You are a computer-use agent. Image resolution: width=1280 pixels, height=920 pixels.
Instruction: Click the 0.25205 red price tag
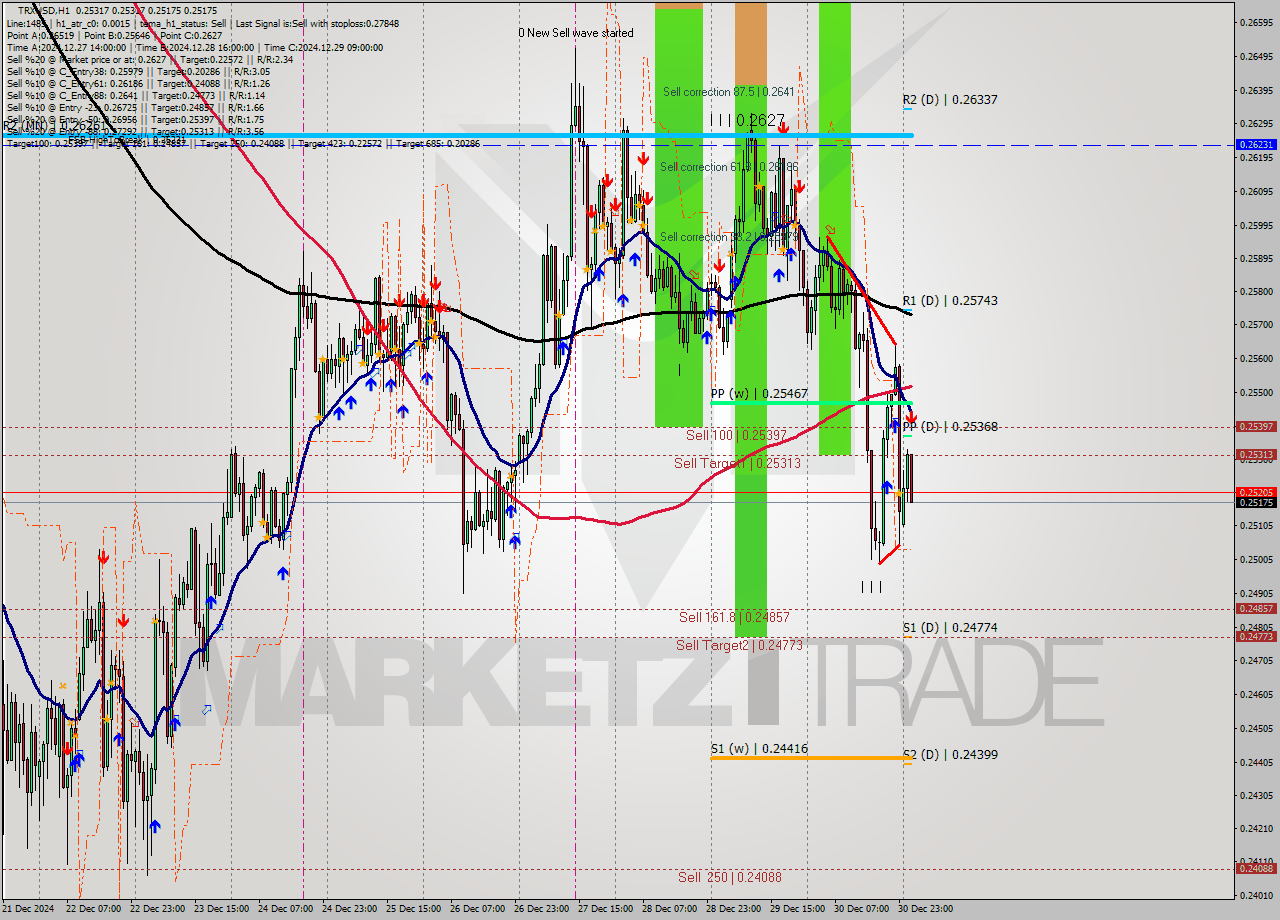point(1256,492)
